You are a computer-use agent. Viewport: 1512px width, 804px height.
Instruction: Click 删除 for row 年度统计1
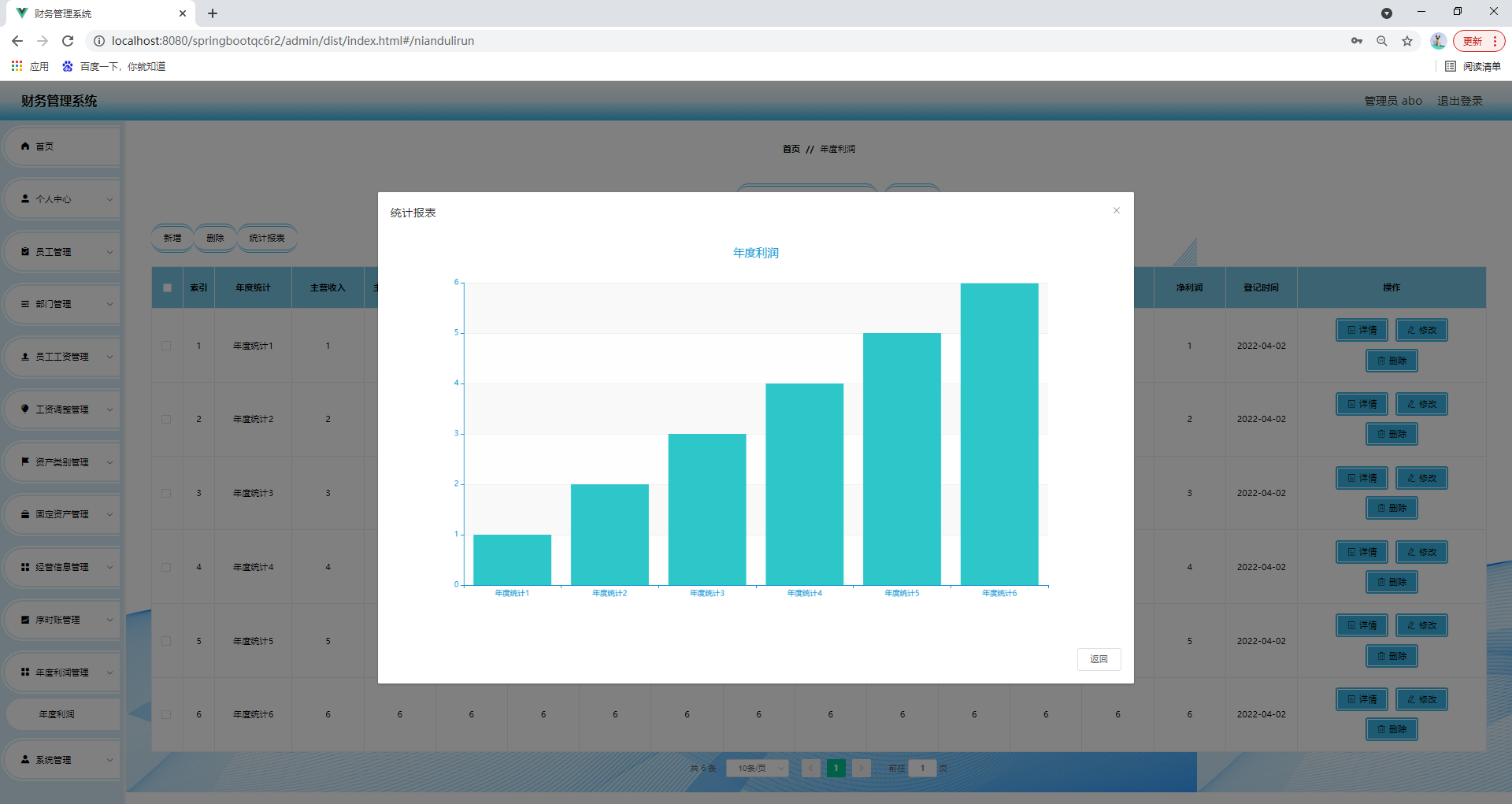(1392, 361)
